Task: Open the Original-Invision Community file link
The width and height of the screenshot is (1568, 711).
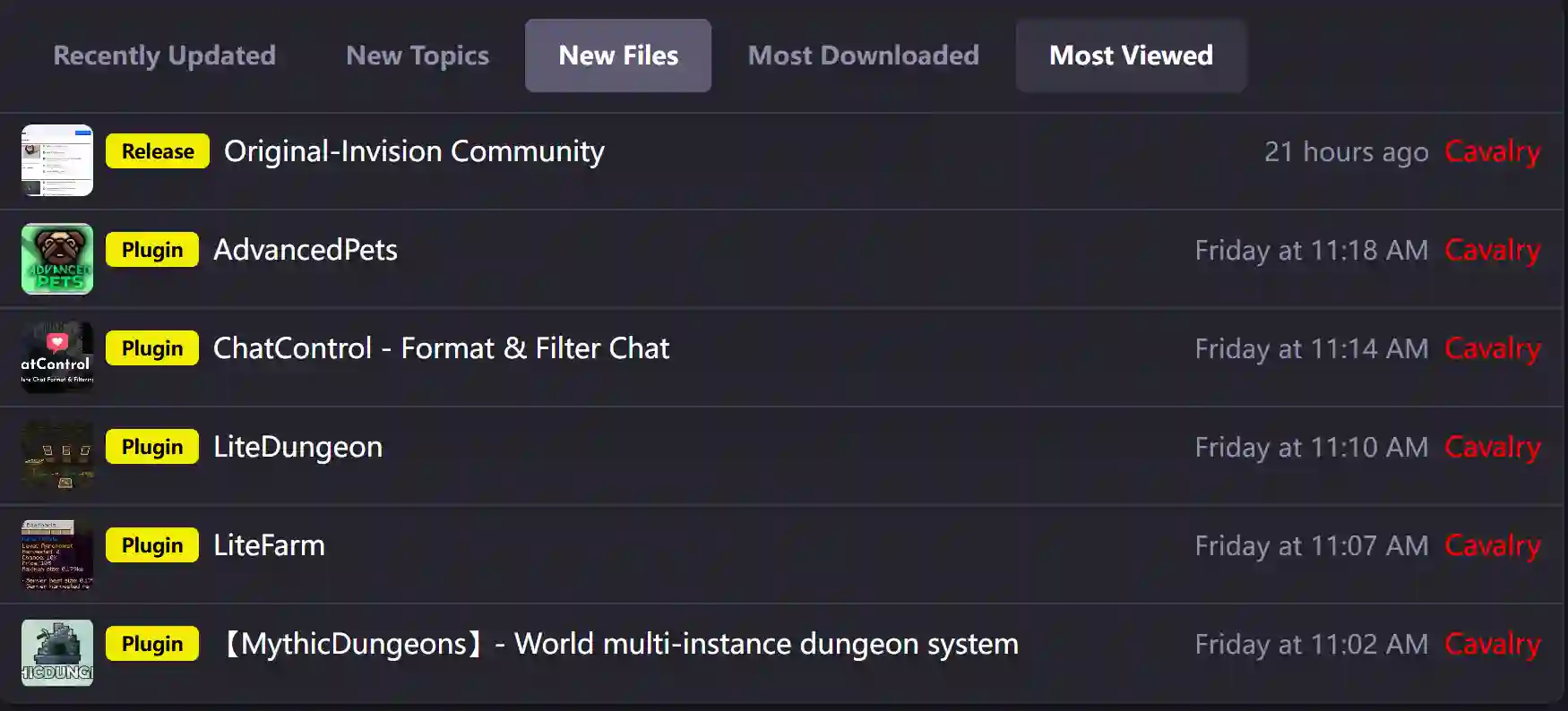Action: click(x=414, y=151)
